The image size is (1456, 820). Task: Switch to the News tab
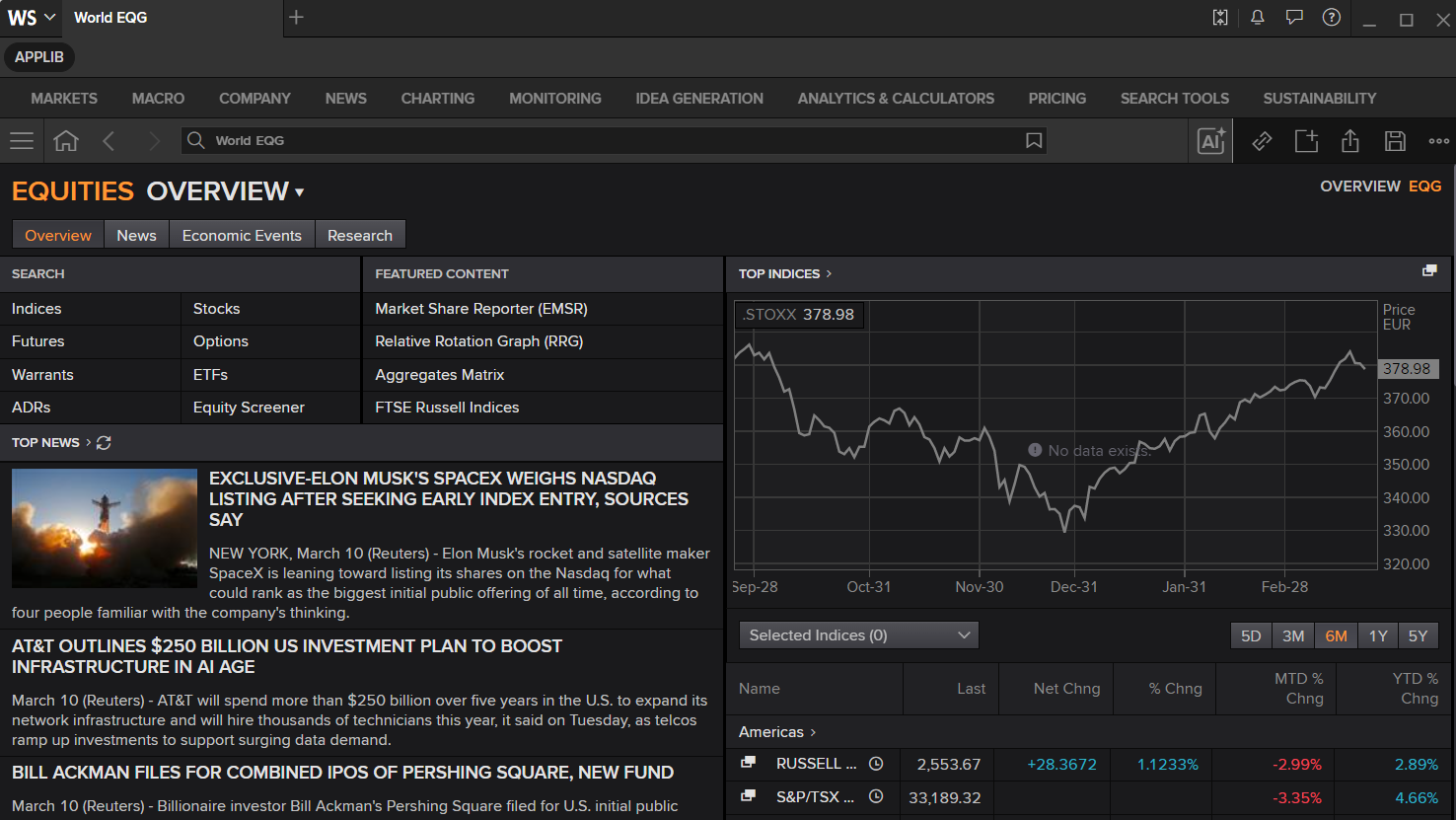coord(136,235)
